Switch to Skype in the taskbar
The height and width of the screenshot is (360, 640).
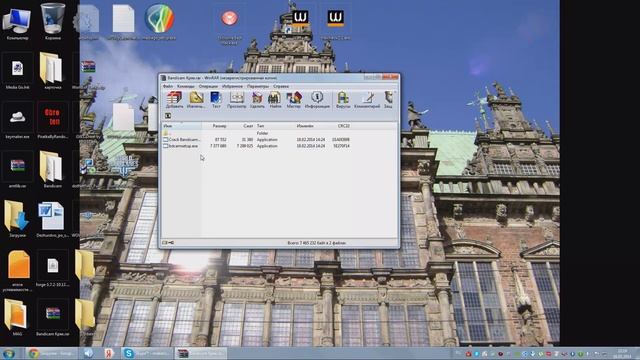coord(147,353)
